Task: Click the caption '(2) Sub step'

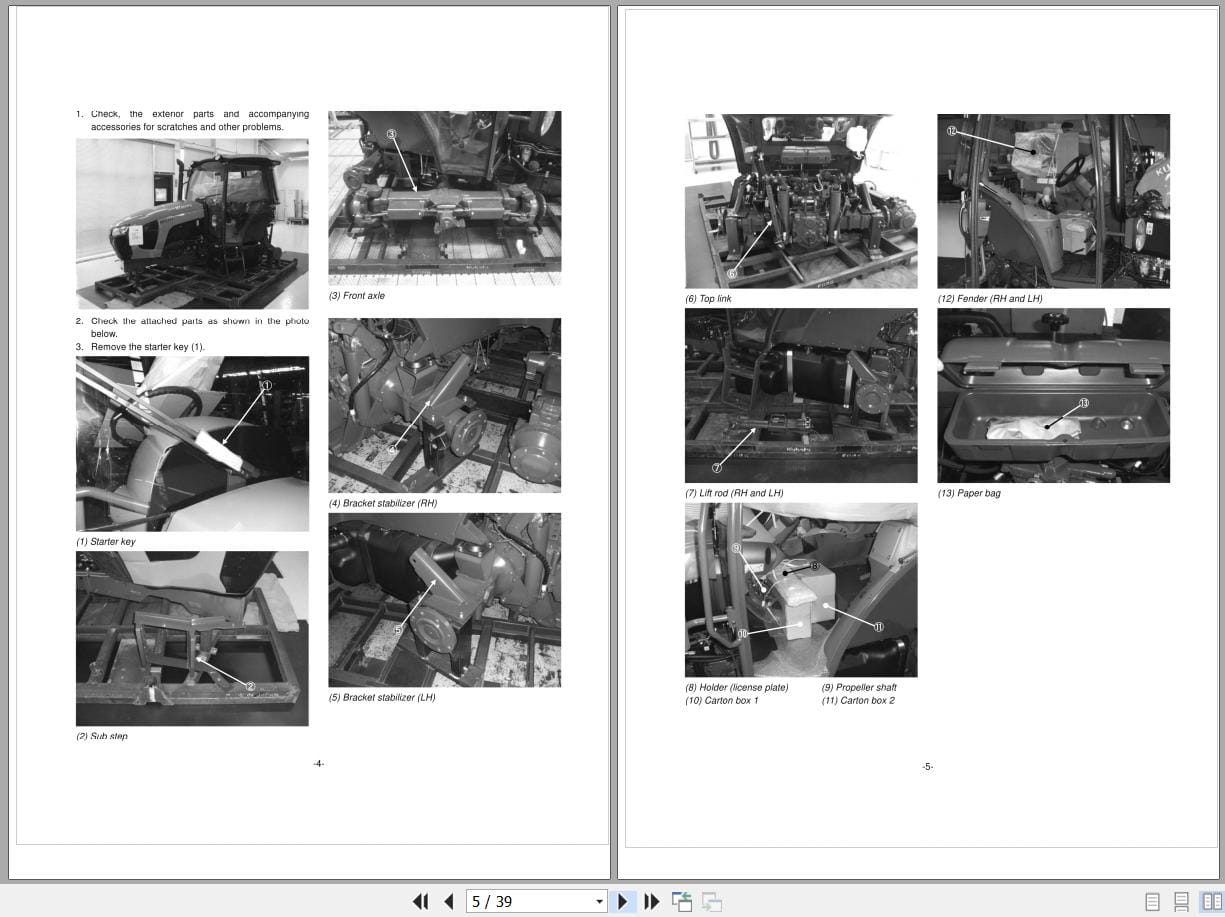Action: 102,736
